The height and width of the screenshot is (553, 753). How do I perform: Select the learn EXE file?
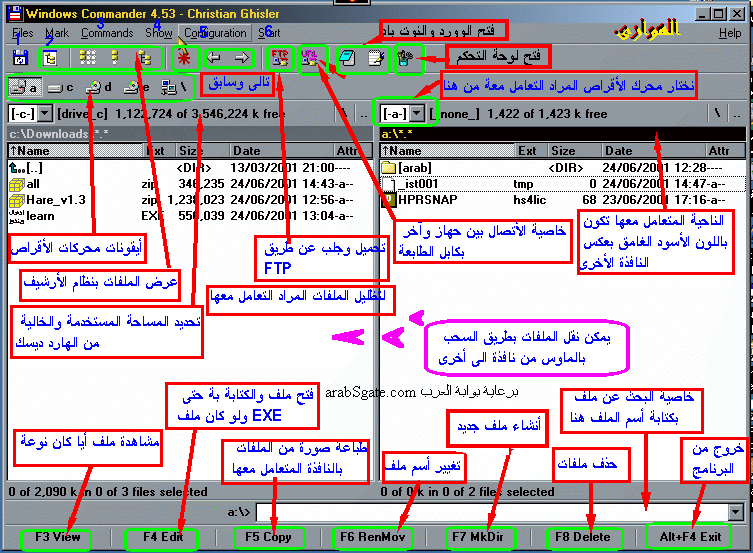click(x=182, y=216)
